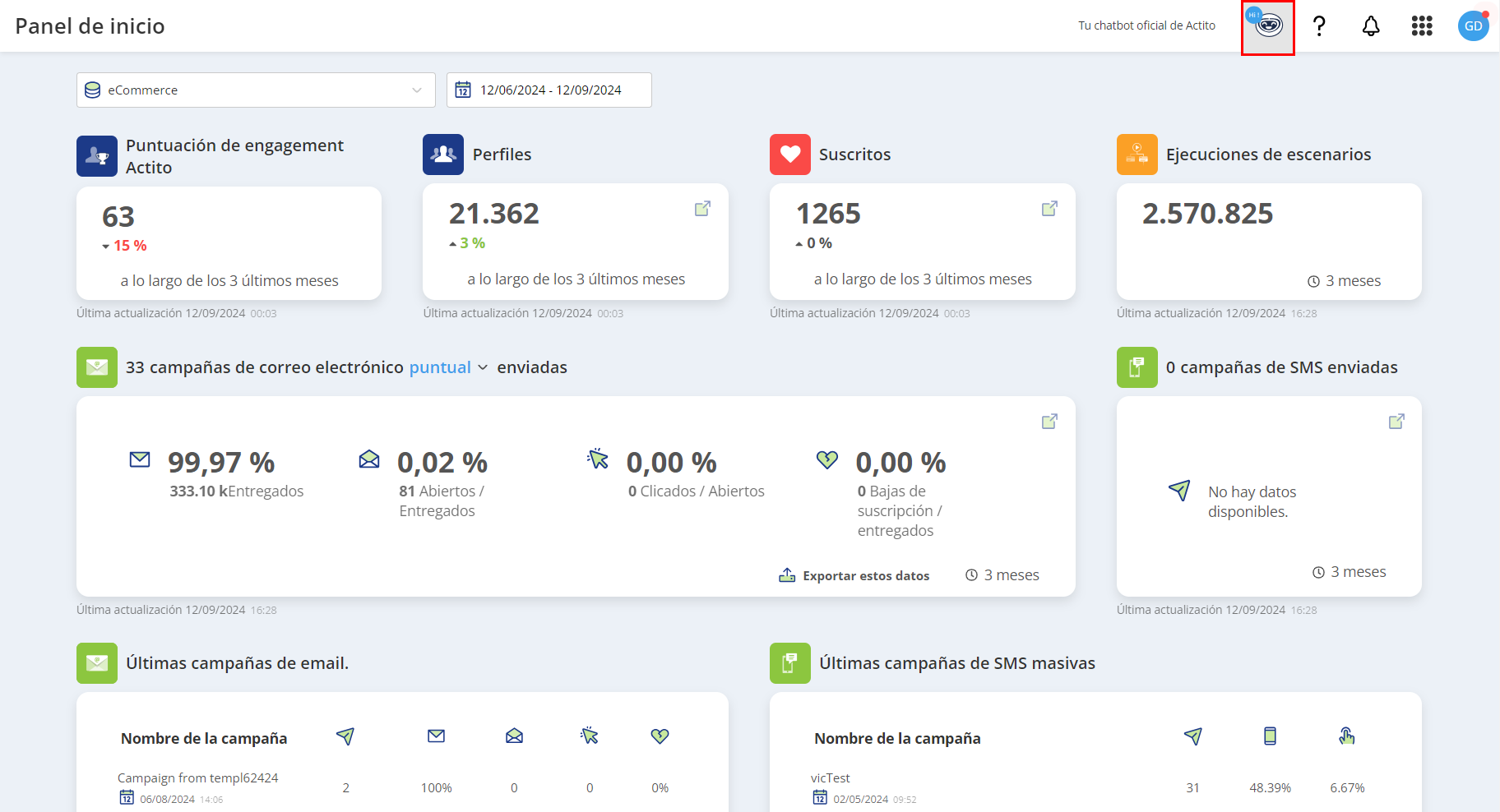The height and width of the screenshot is (812, 1500).
Task: Click the opened envelope icon beside 0,02 %
Action: tap(369, 459)
